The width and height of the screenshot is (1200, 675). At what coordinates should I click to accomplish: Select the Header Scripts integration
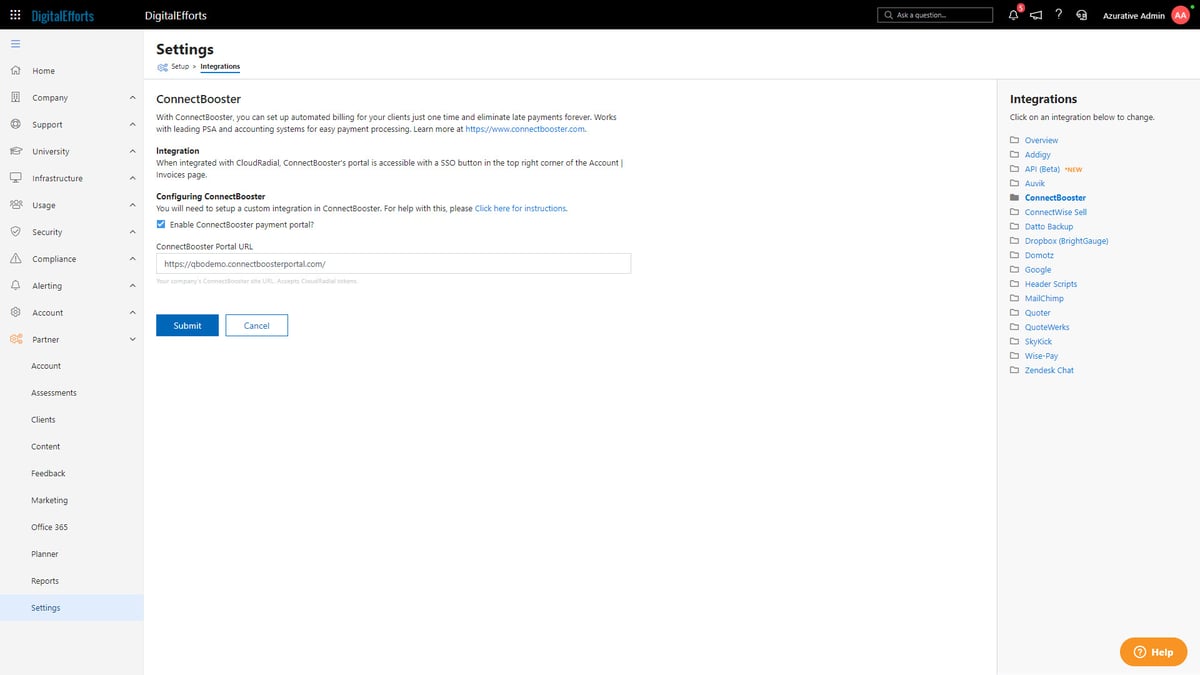[1051, 284]
